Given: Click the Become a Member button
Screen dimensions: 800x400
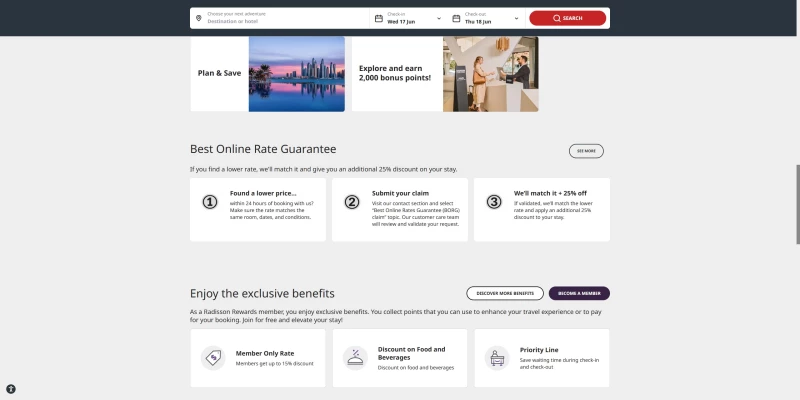Looking at the screenshot, I should tap(579, 293).
